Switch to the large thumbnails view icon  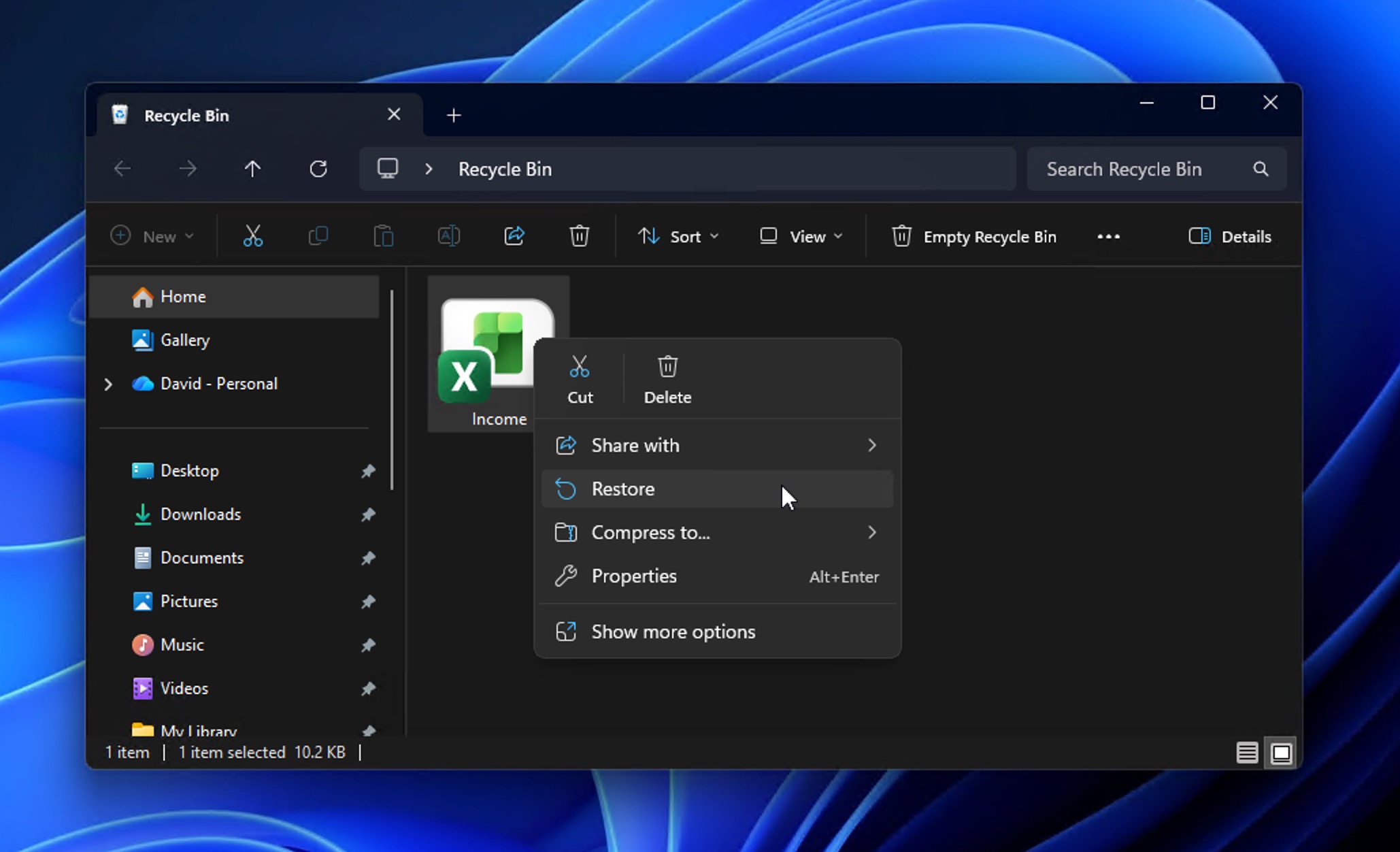tap(1281, 753)
